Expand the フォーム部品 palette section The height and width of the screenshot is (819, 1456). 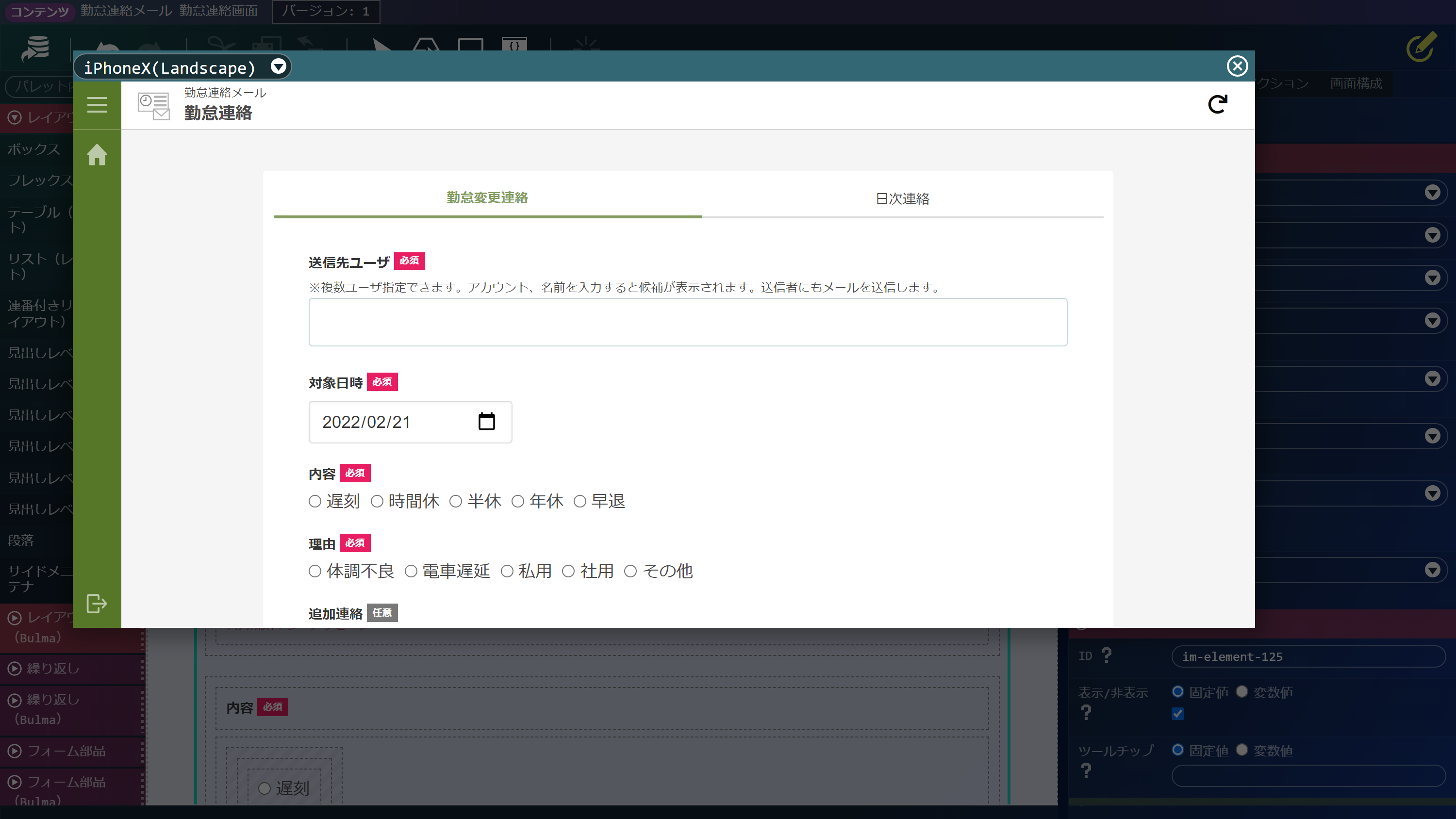pos(15,751)
